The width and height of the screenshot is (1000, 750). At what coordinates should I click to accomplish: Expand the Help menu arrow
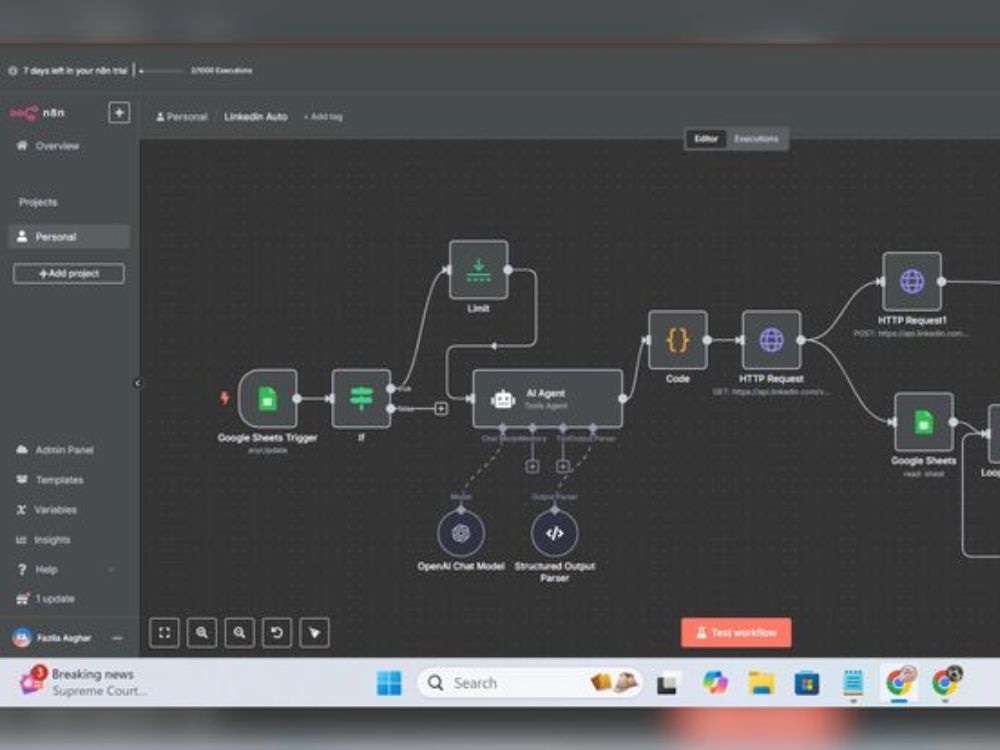click(x=112, y=570)
